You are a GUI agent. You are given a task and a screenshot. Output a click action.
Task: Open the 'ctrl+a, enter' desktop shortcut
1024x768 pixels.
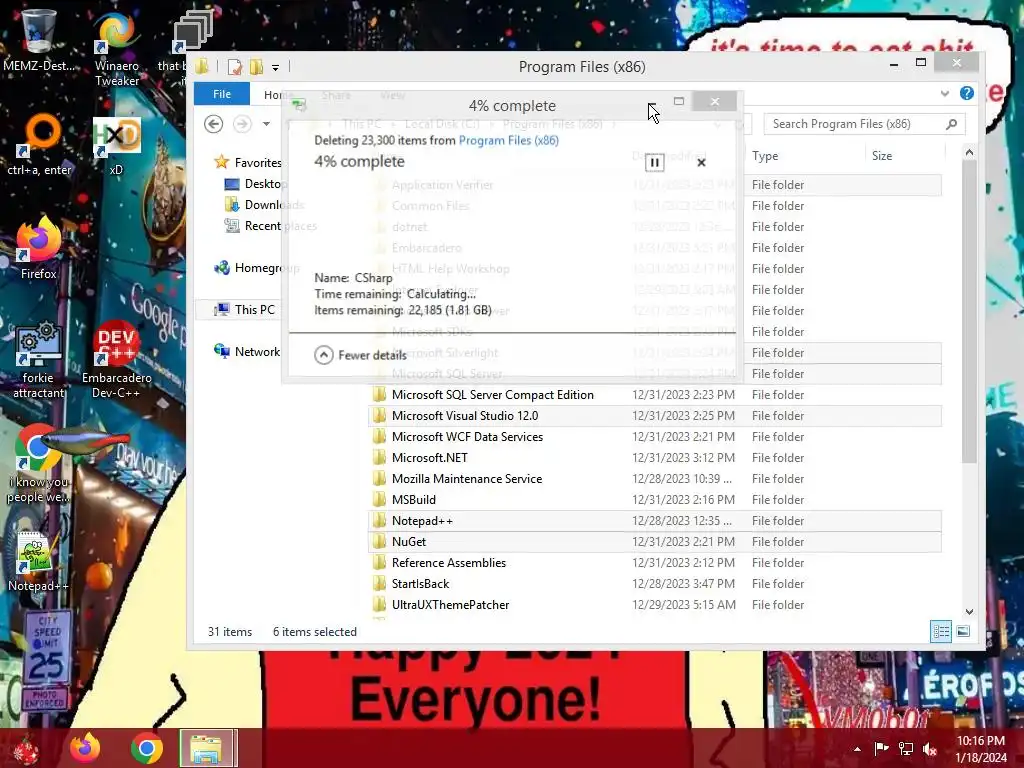pos(39,145)
